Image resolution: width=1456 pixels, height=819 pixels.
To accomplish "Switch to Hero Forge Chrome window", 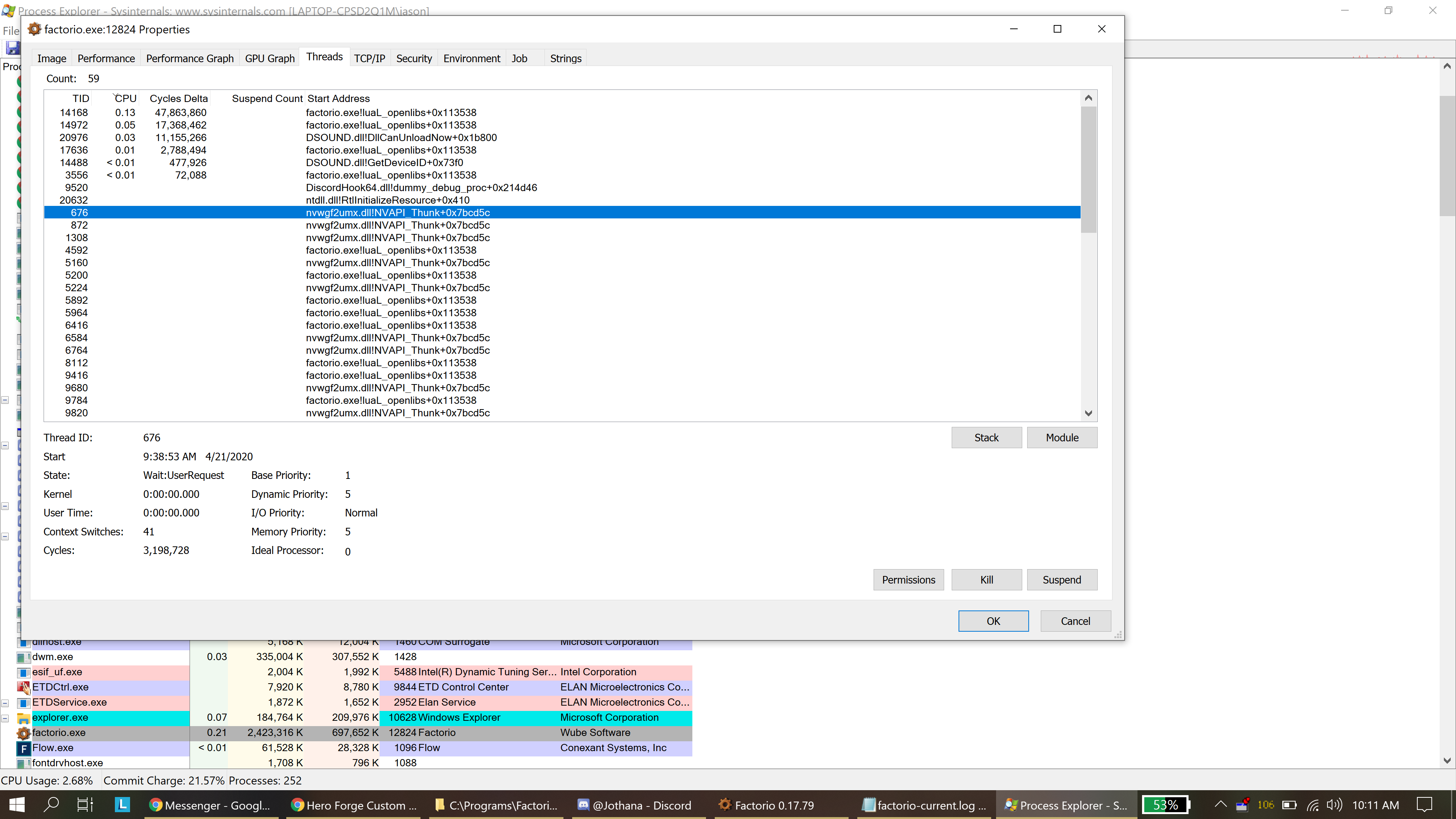I will click(354, 805).
